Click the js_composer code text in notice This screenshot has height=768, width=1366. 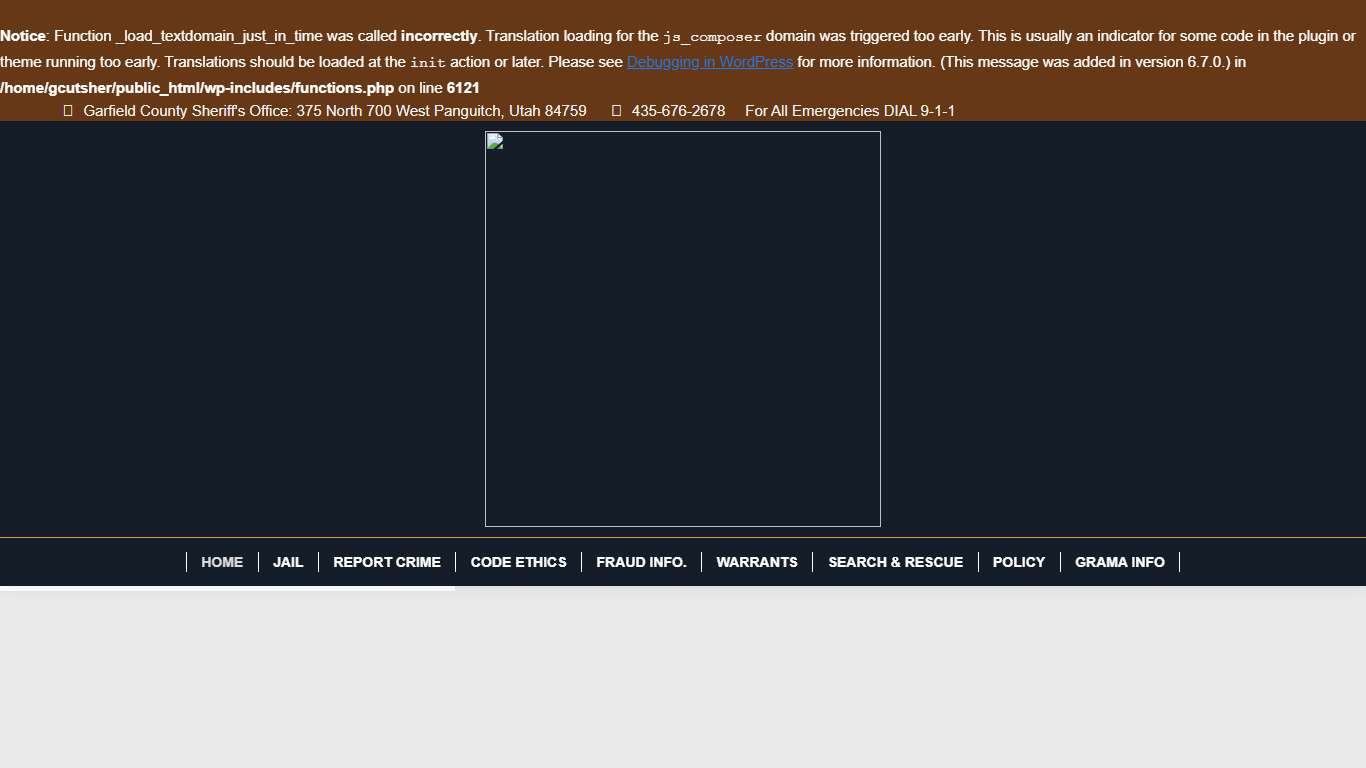pos(712,37)
